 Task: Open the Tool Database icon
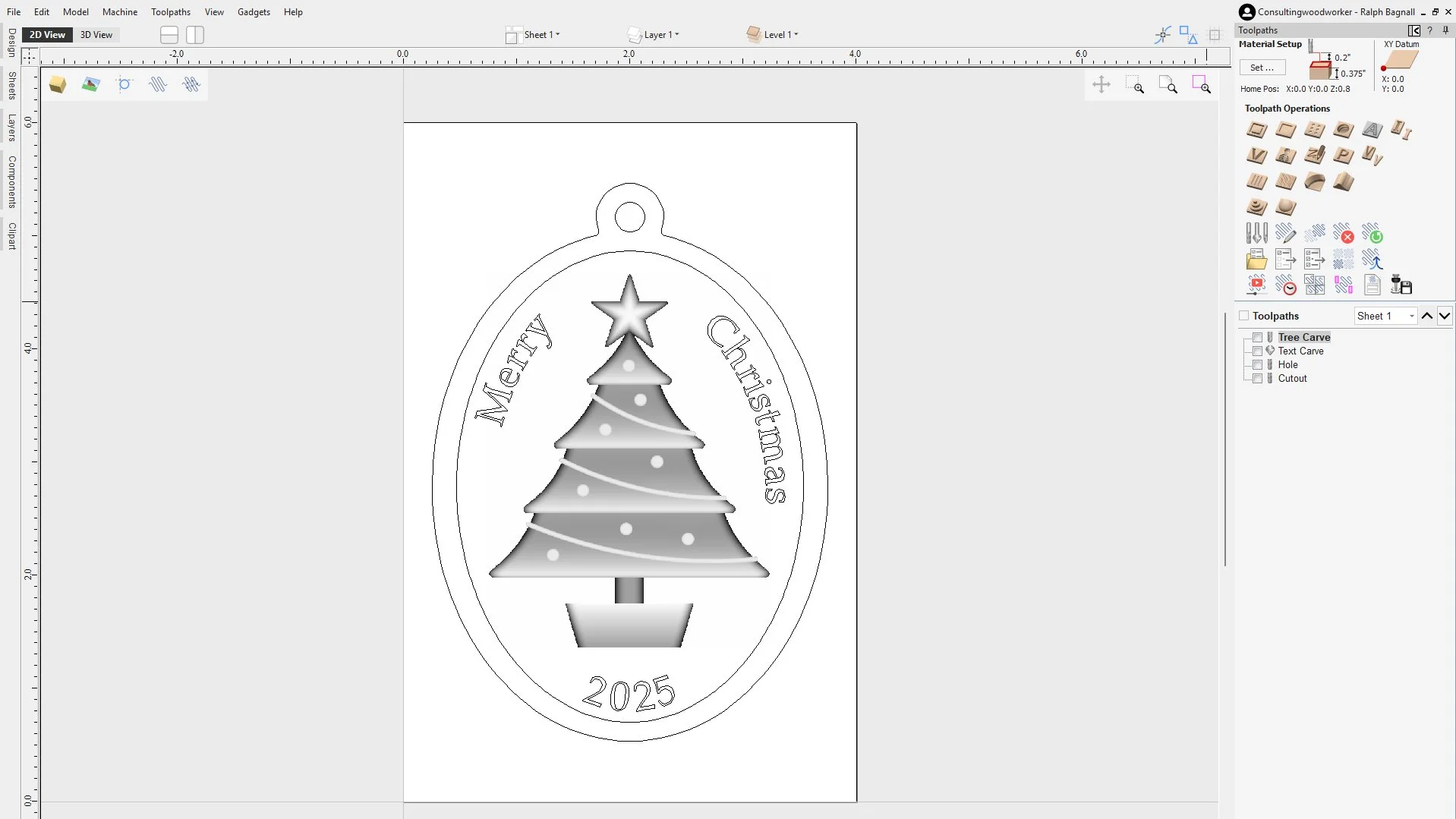(1257, 233)
